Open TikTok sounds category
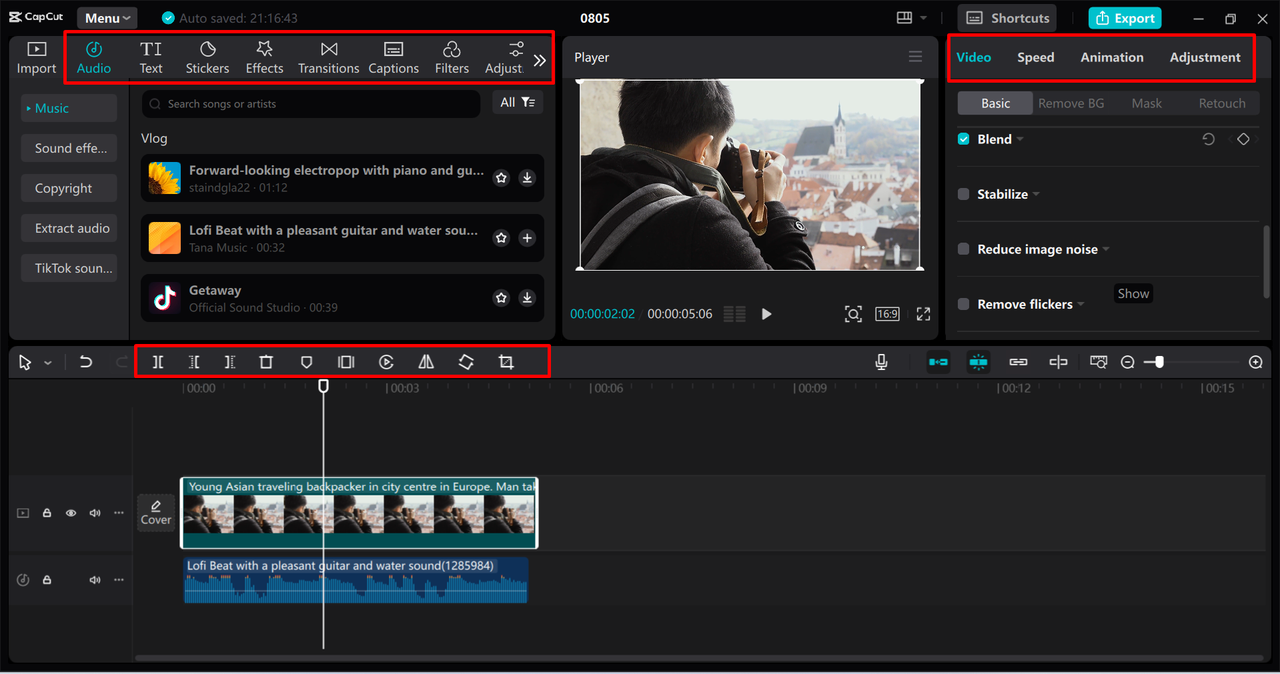 [69, 268]
